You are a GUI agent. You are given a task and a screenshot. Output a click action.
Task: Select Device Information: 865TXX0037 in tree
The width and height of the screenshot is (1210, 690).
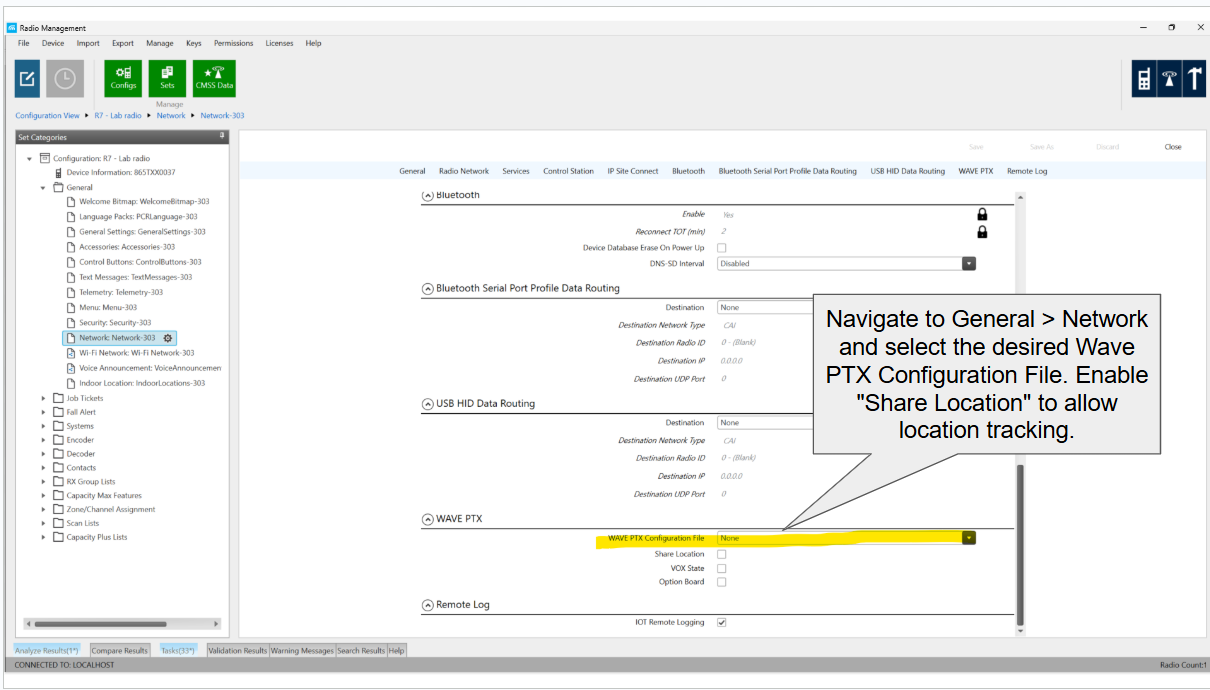point(120,172)
